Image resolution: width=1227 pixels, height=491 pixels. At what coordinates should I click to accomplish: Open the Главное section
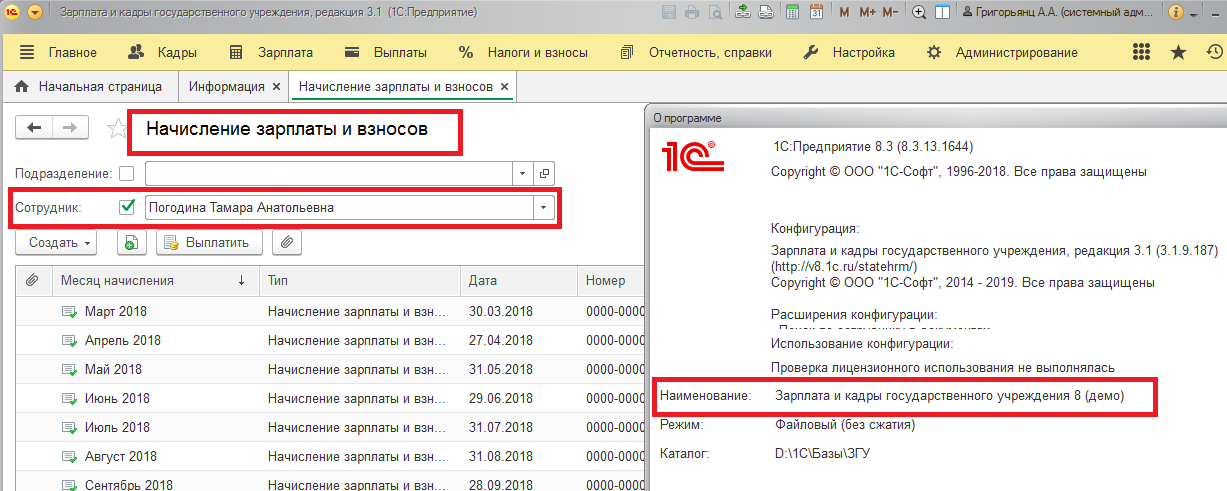pos(58,52)
